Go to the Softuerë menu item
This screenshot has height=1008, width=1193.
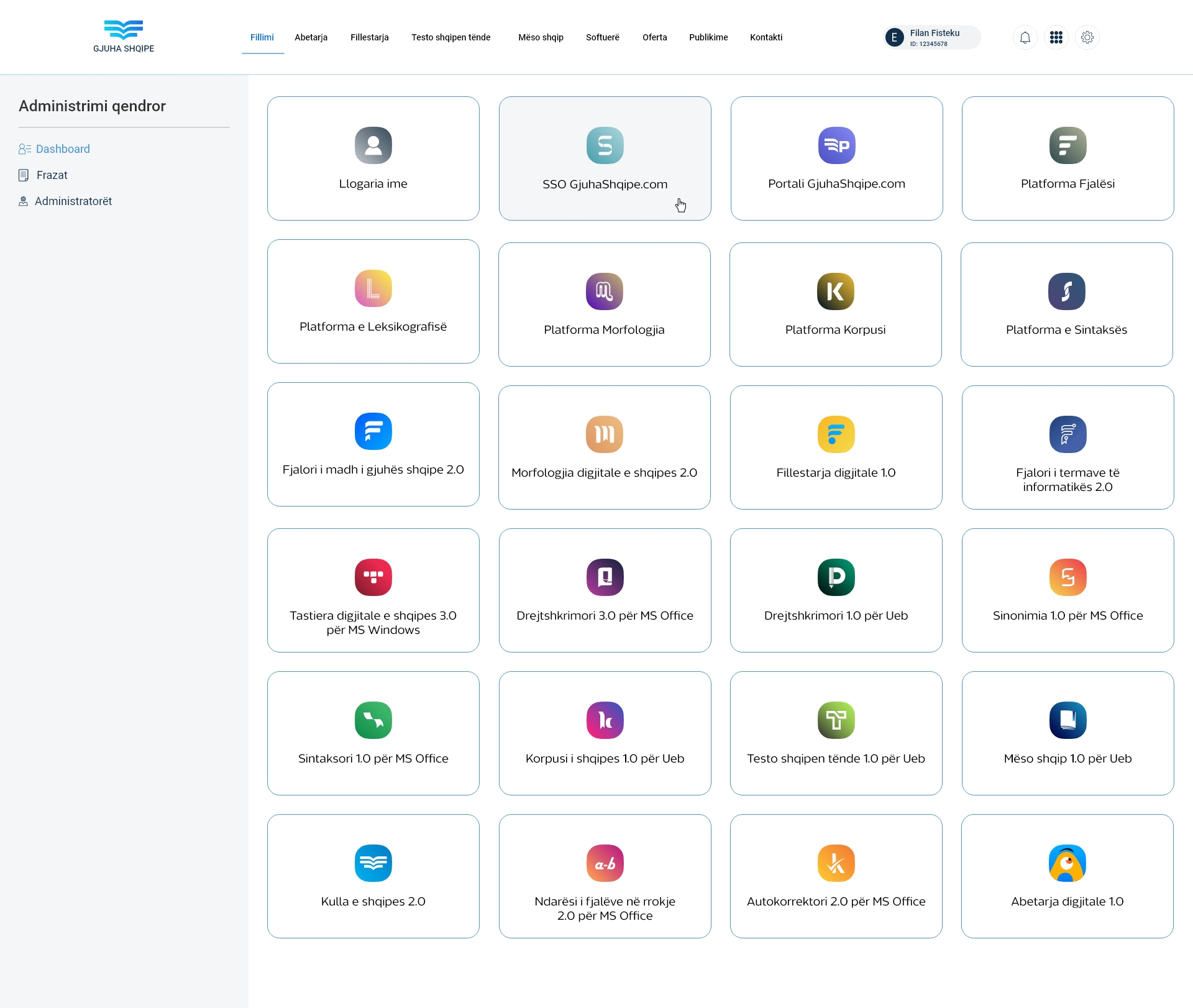click(x=602, y=37)
